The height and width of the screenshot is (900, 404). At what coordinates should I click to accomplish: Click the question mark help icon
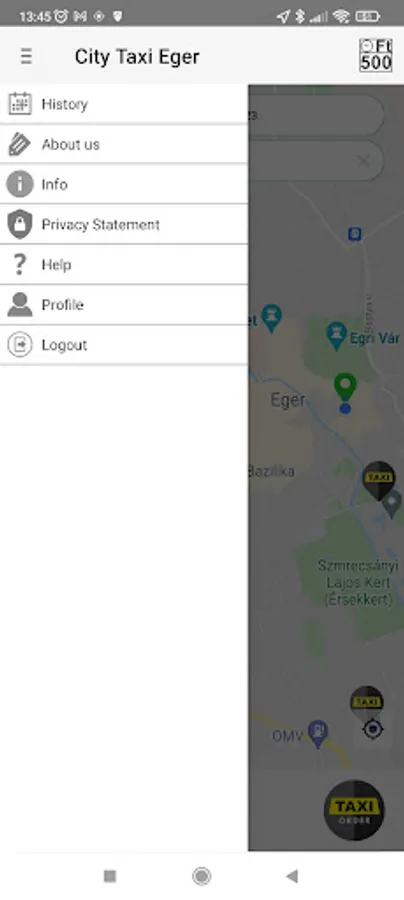tap(20, 265)
